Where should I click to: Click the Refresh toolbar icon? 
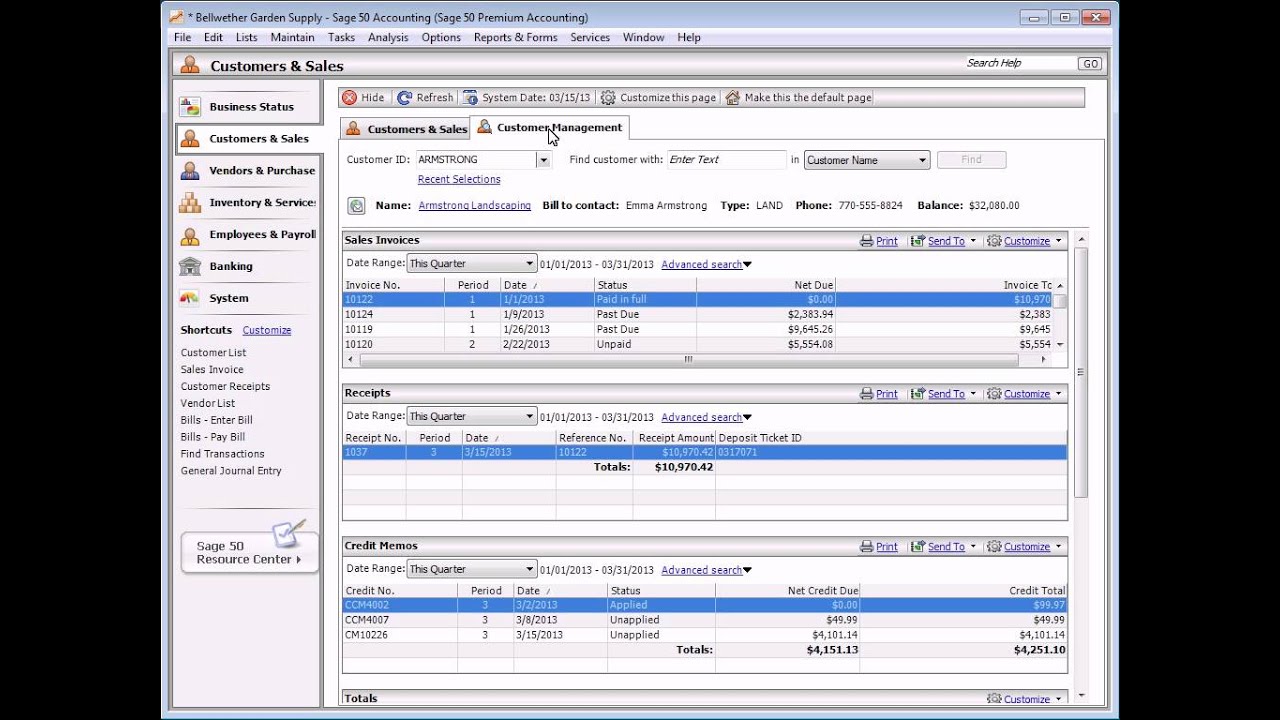point(405,98)
